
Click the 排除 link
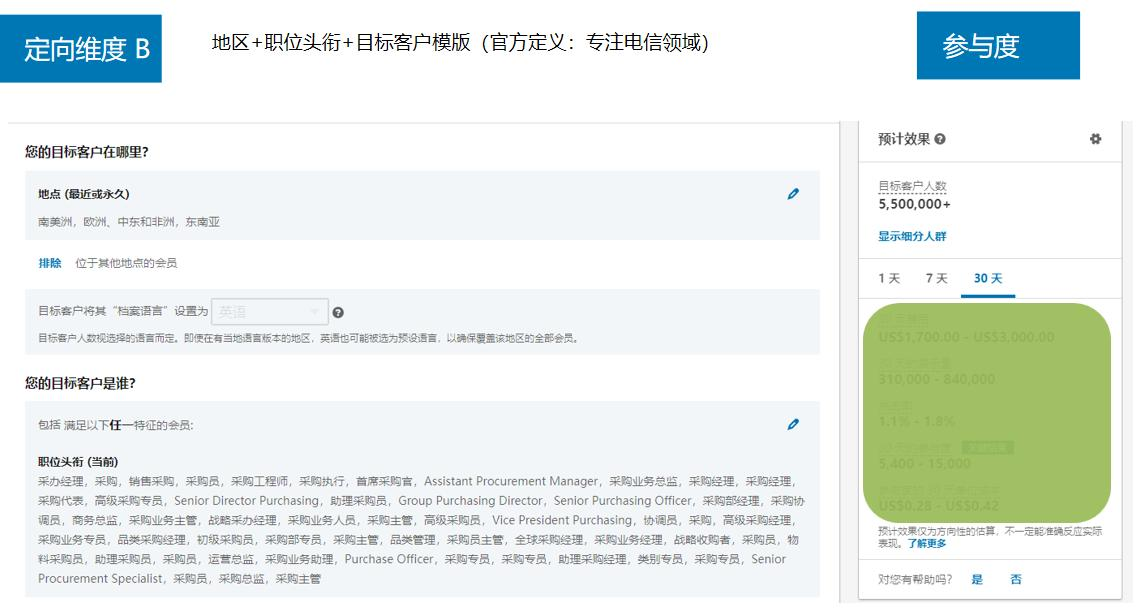(x=50, y=263)
